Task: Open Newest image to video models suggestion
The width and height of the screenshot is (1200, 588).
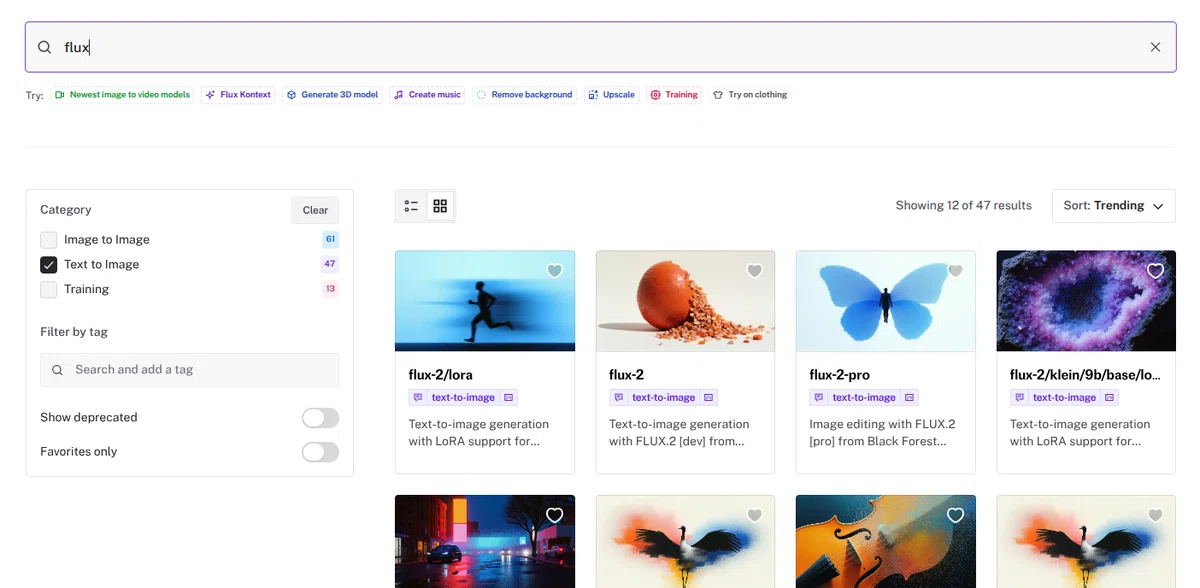Action: 122,95
